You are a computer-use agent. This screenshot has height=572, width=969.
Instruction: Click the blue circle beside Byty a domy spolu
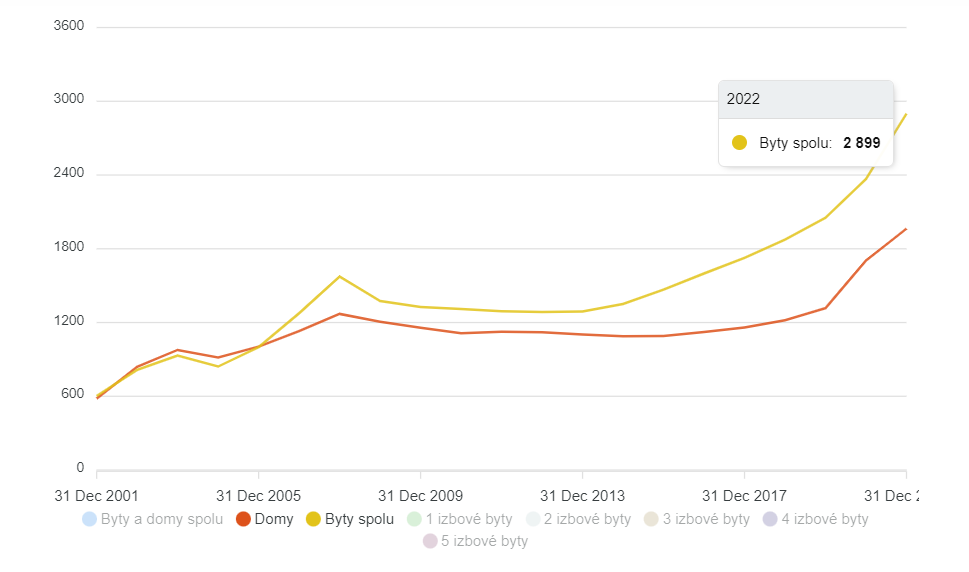click(89, 519)
